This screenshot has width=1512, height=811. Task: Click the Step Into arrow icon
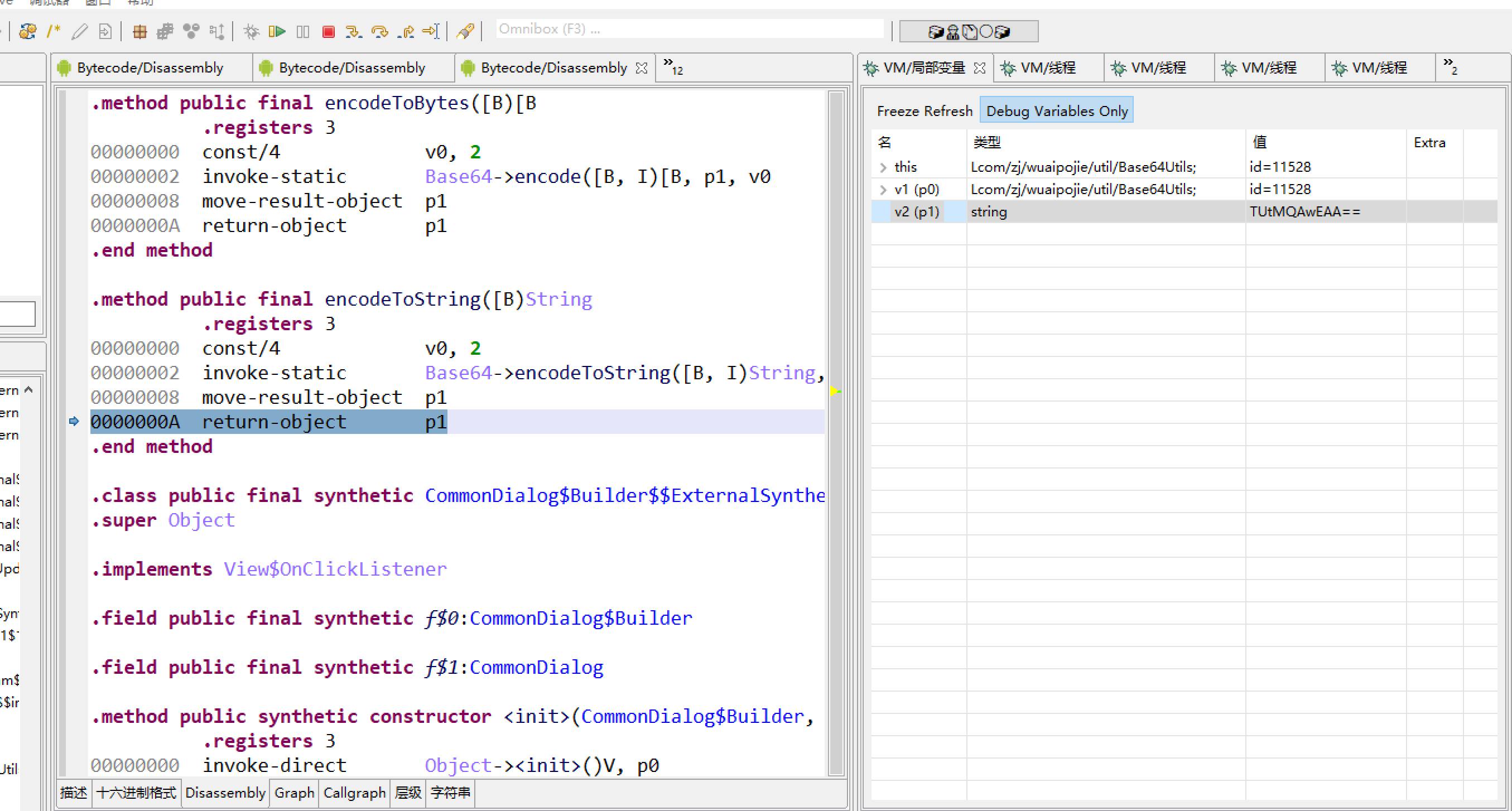coord(354,31)
